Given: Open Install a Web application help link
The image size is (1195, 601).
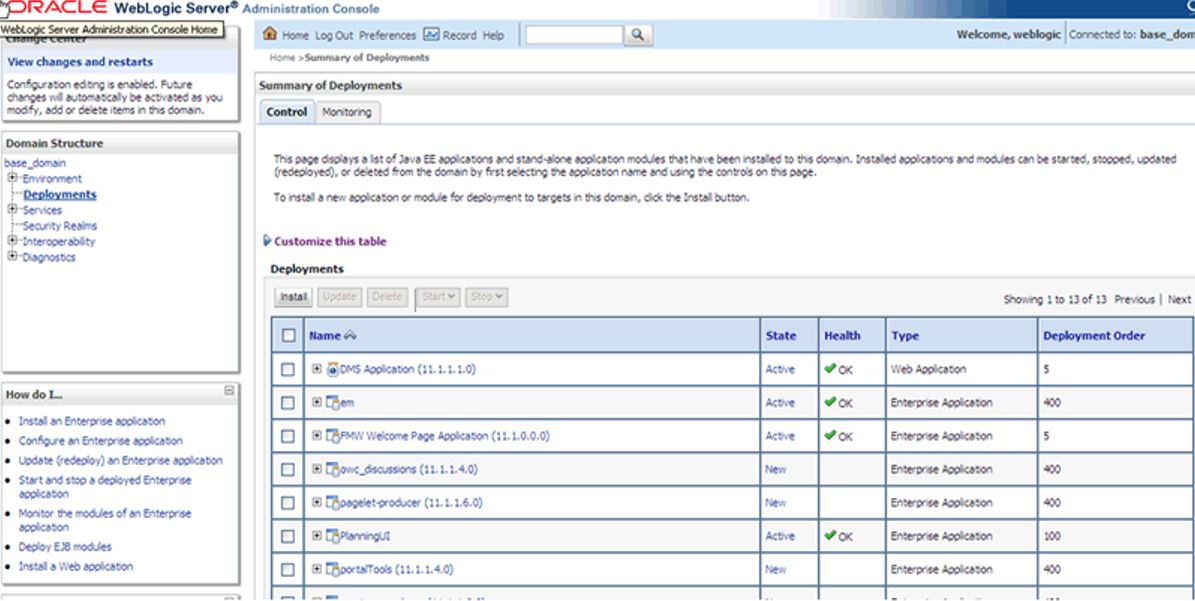Looking at the screenshot, I should coord(75,567).
